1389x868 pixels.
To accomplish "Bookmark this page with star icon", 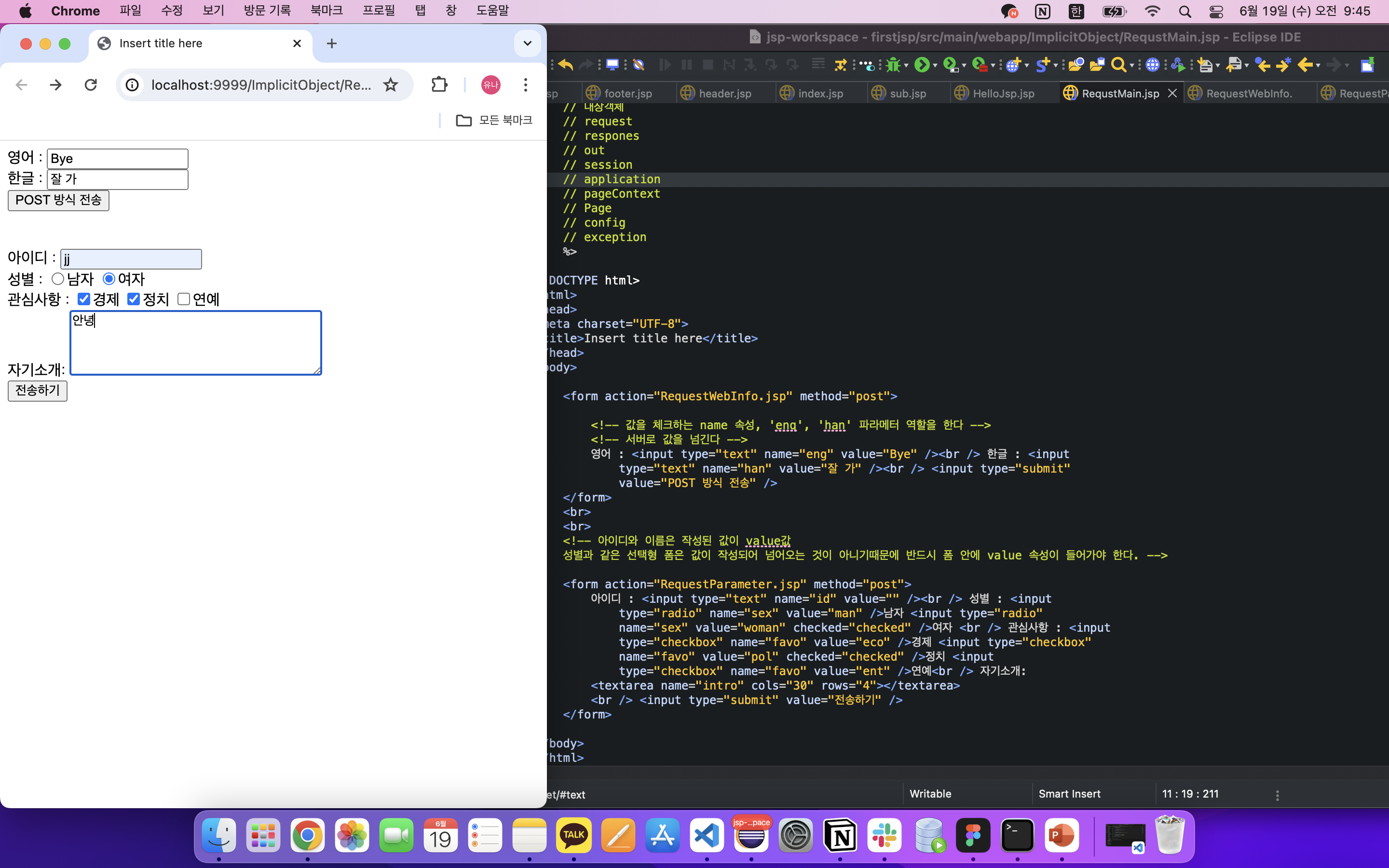I will (391, 85).
